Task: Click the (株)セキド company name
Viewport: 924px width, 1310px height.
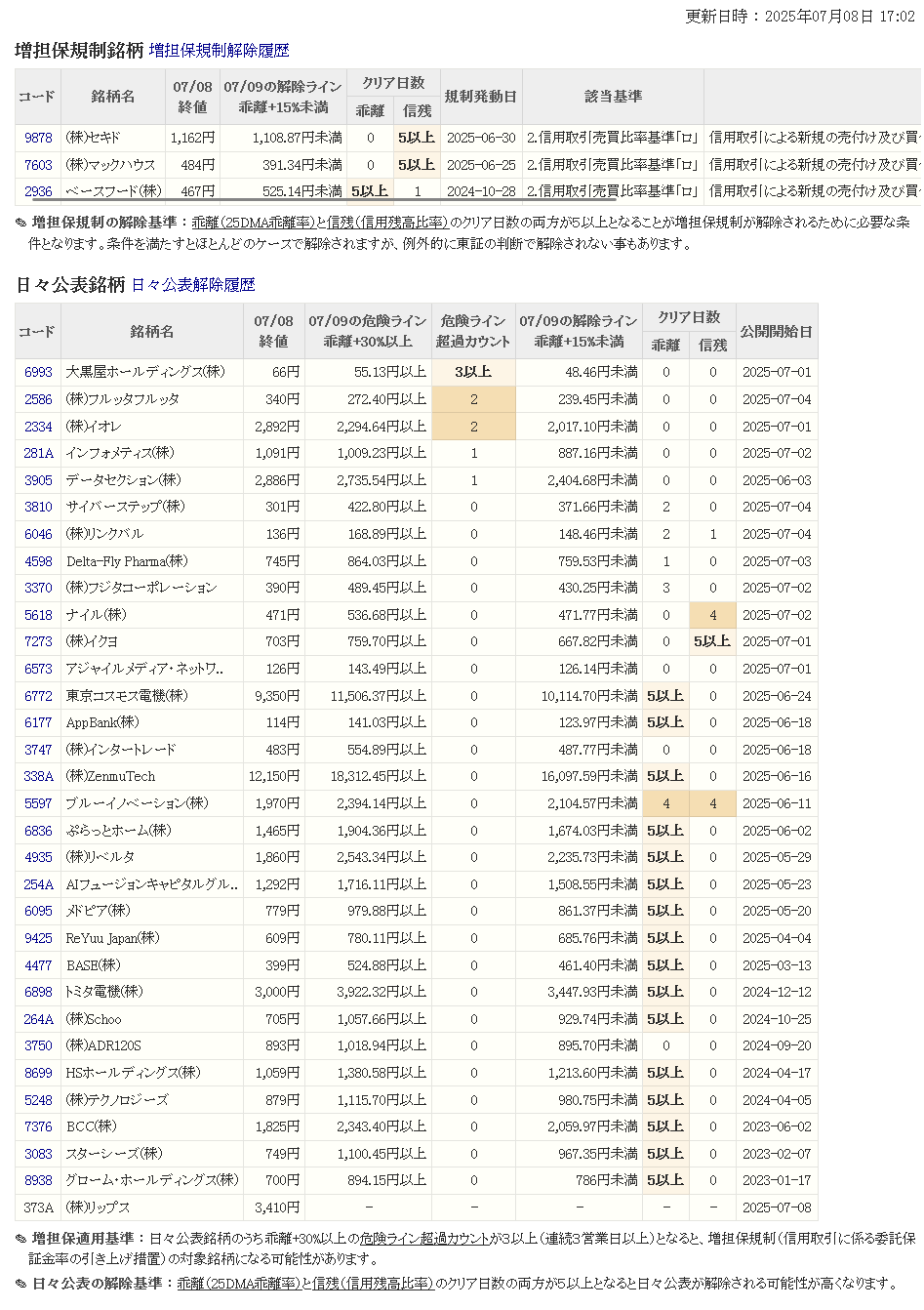Action: click(x=94, y=138)
